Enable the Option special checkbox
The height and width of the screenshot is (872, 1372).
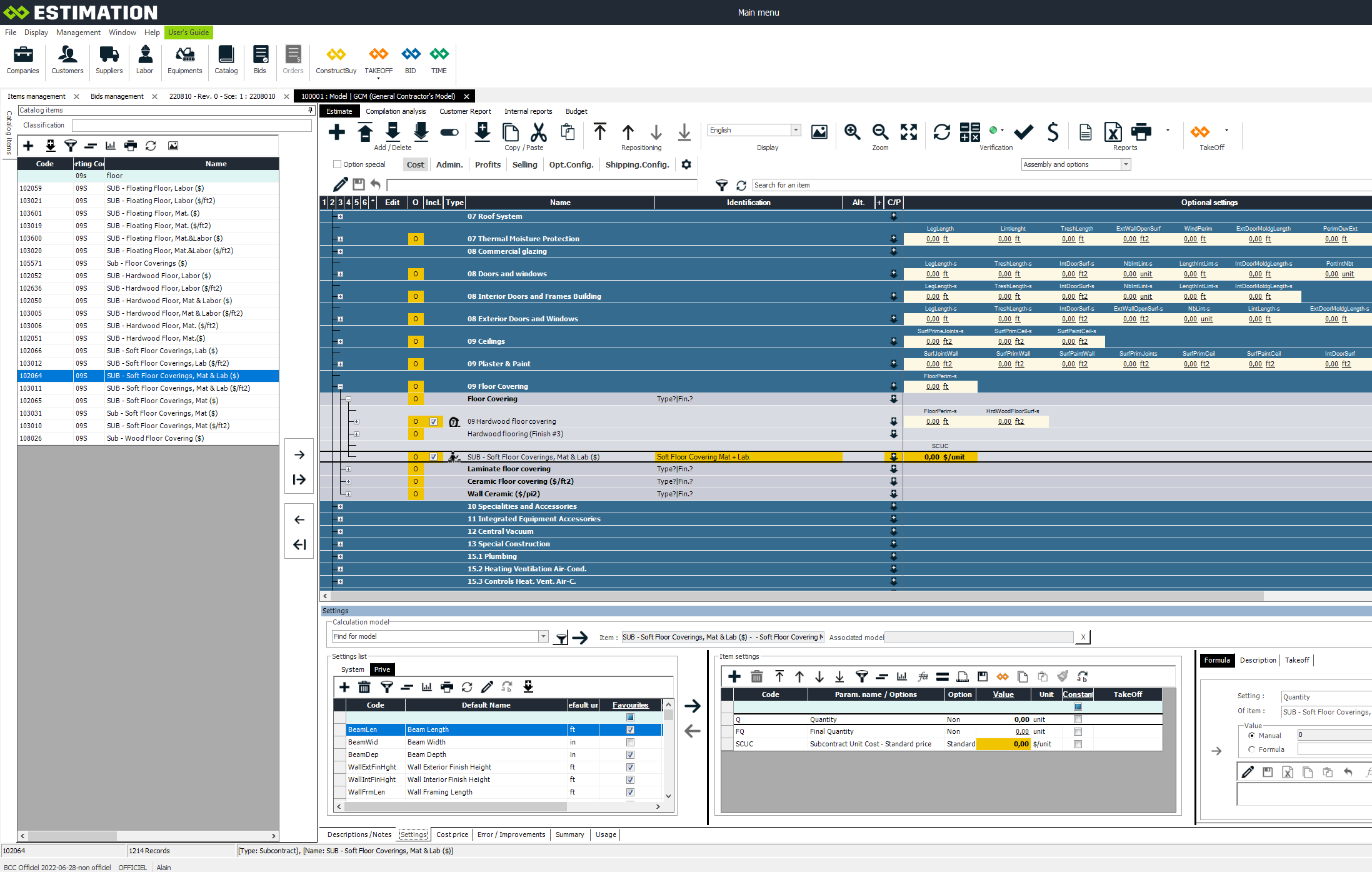click(338, 164)
